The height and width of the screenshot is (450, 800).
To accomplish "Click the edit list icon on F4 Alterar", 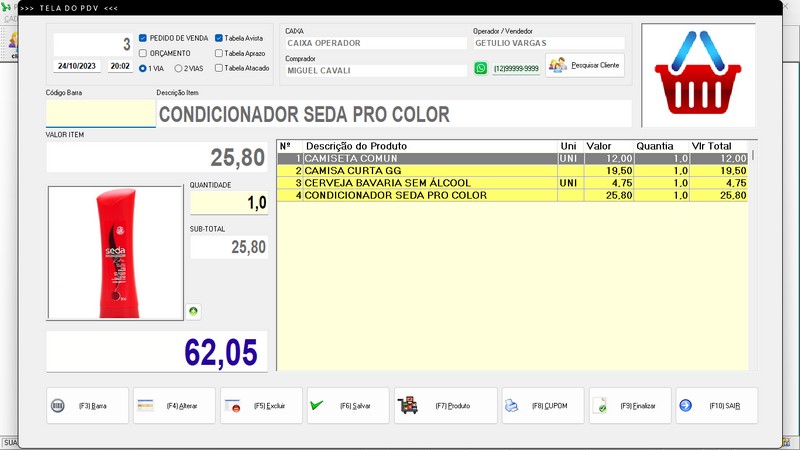I will [x=145, y=405].
